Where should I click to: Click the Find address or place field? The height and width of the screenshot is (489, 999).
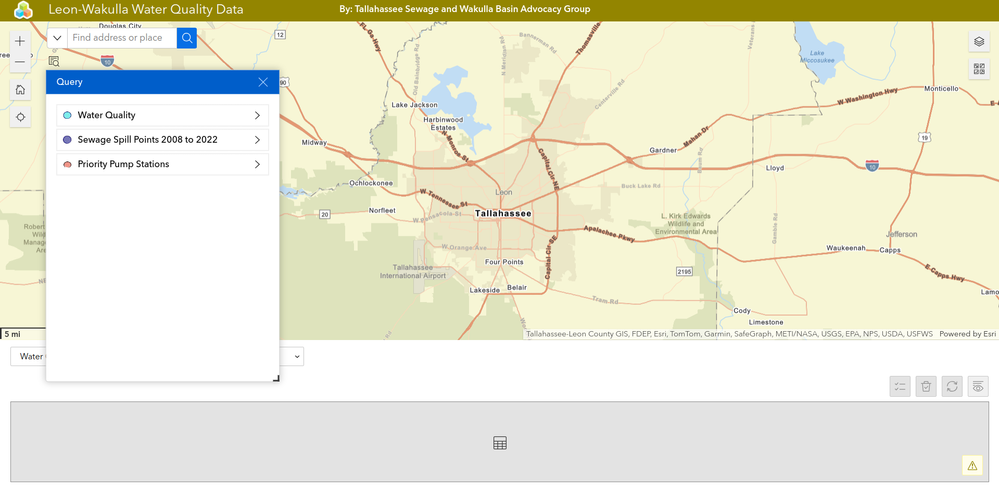click(122, 38)
